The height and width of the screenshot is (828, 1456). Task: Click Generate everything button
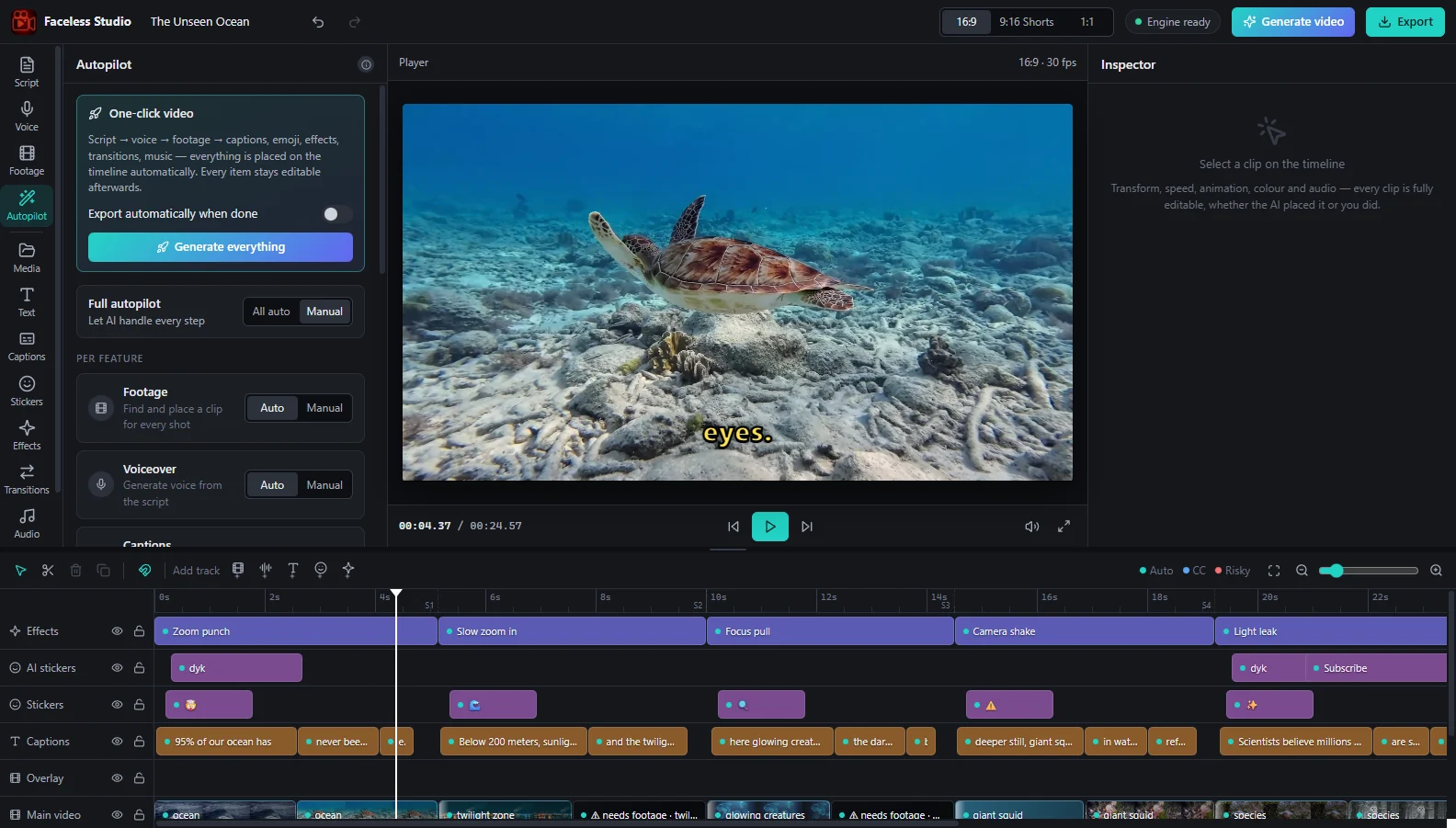(221, 247)
